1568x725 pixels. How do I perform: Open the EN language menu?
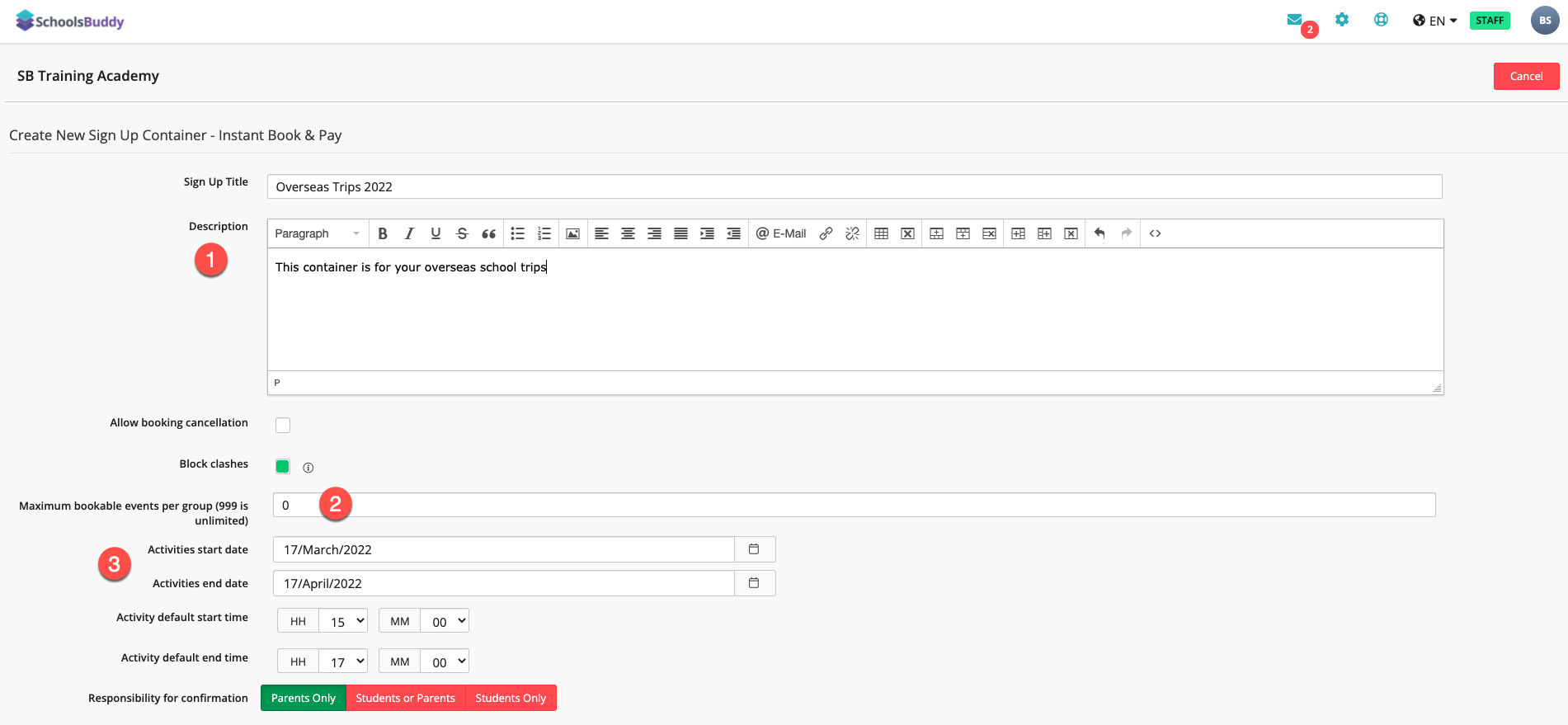(1435, 21)
